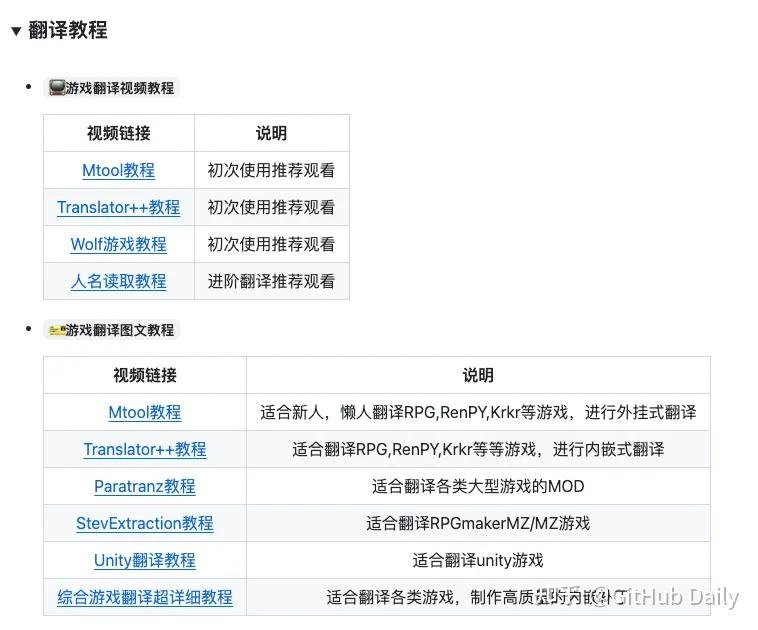This screenshot has height=630, width=758.
Task: Click 初次使用推荐观看 in Wolf游戏教程 row
Action: click(x=271, y=244)
